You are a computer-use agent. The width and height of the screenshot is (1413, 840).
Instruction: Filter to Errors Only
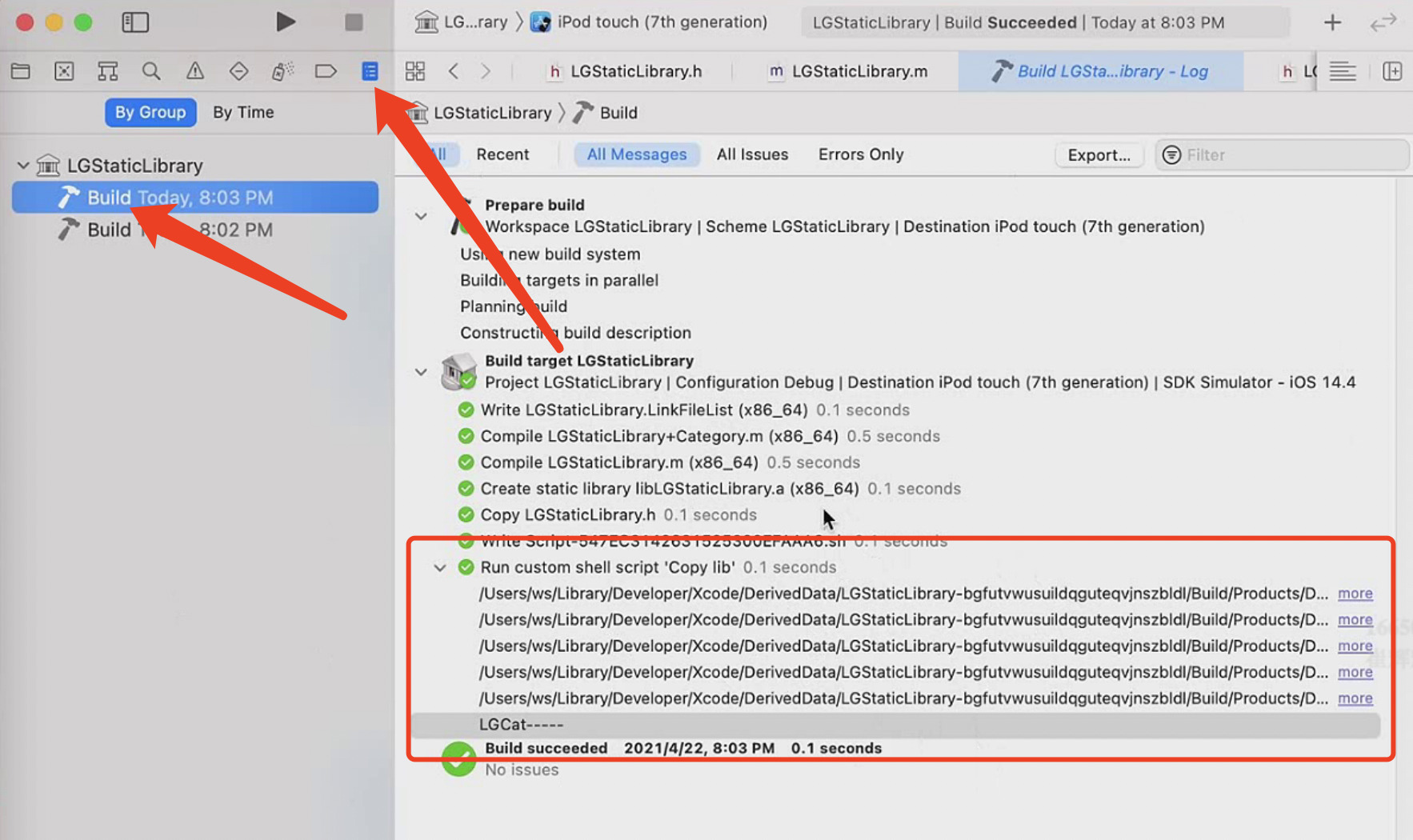tap(861, 154)
